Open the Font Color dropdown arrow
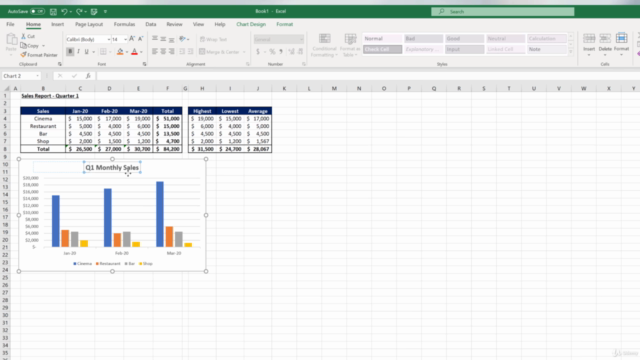The image size is (640, 360). (x=141, y=52)
